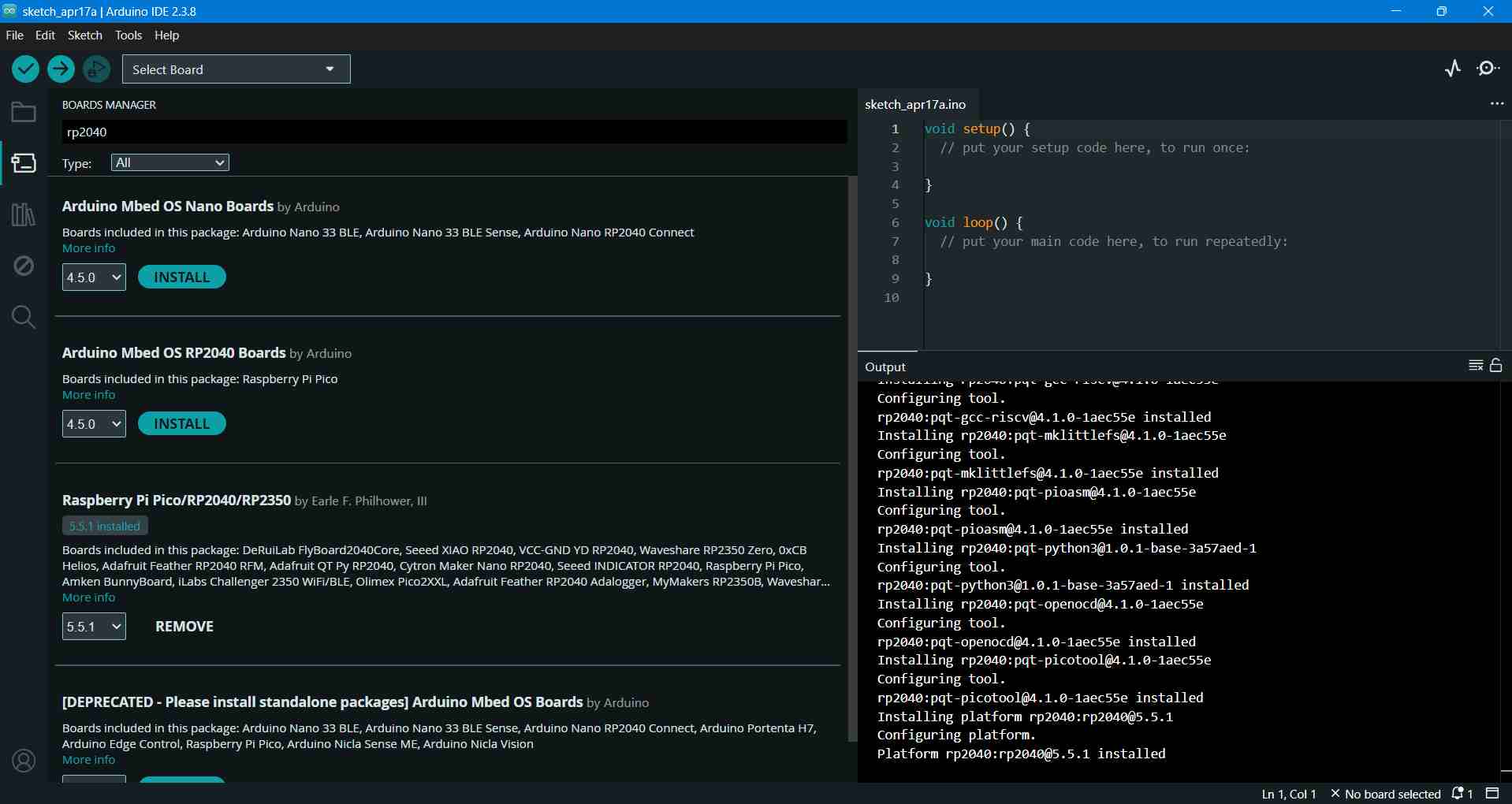Click the BOARDS MANAGER panel heading

tap(109, 105)
